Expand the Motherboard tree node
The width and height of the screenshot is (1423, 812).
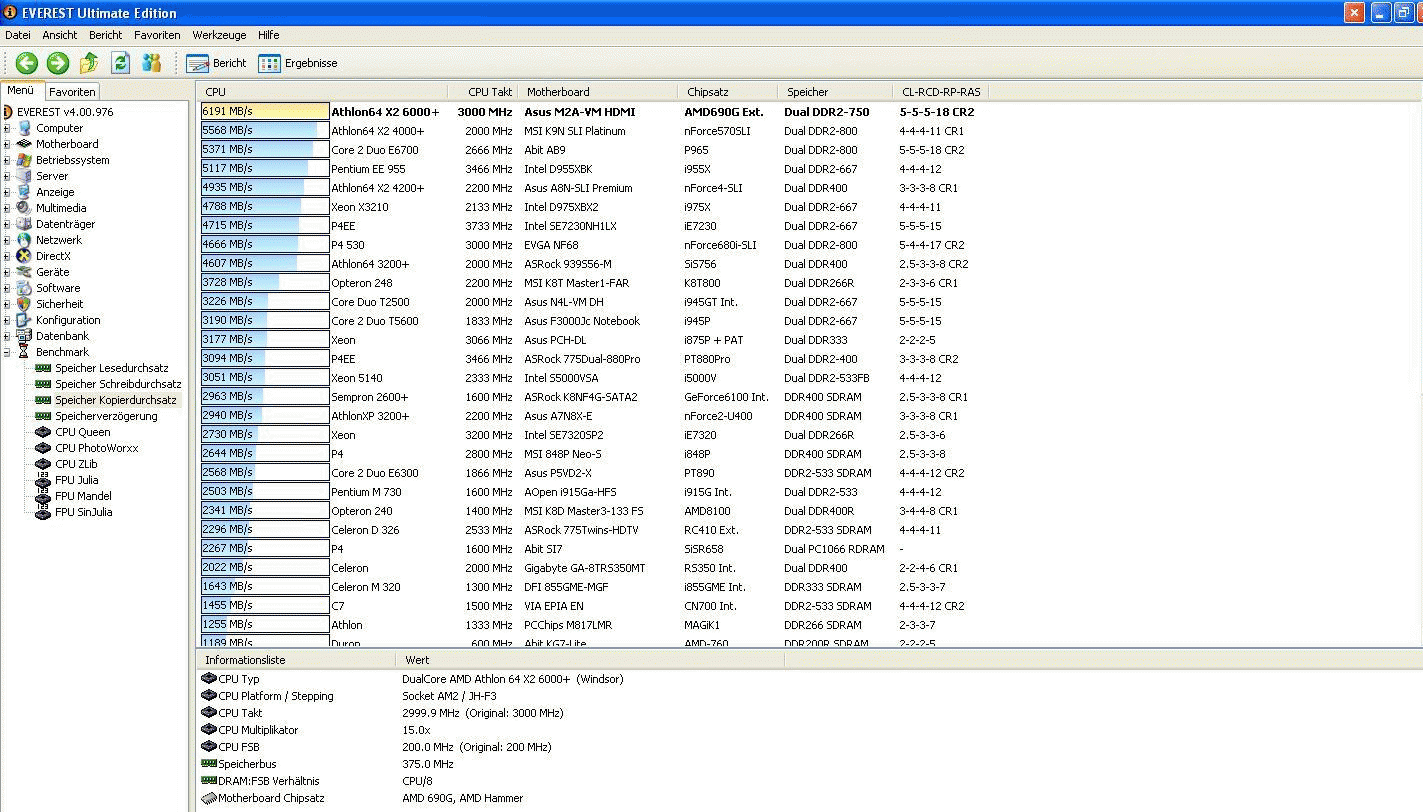7,144
